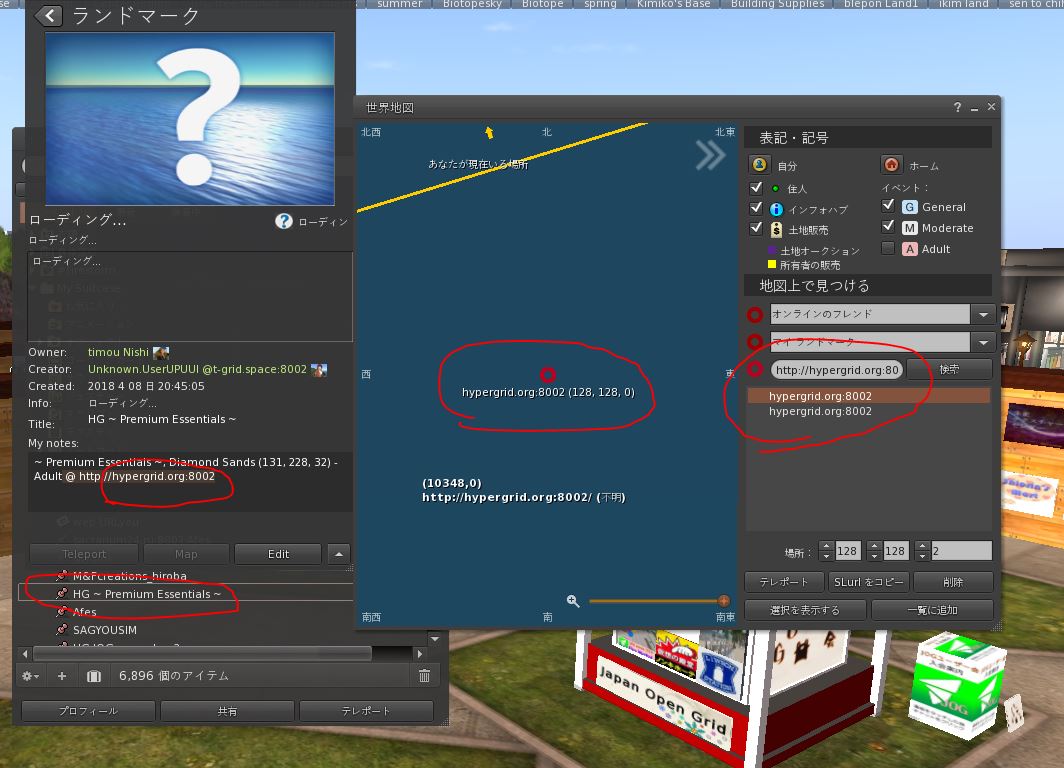Open the spring favorite
Screen dimensions: 1064x768
click(x=600, y=4)
